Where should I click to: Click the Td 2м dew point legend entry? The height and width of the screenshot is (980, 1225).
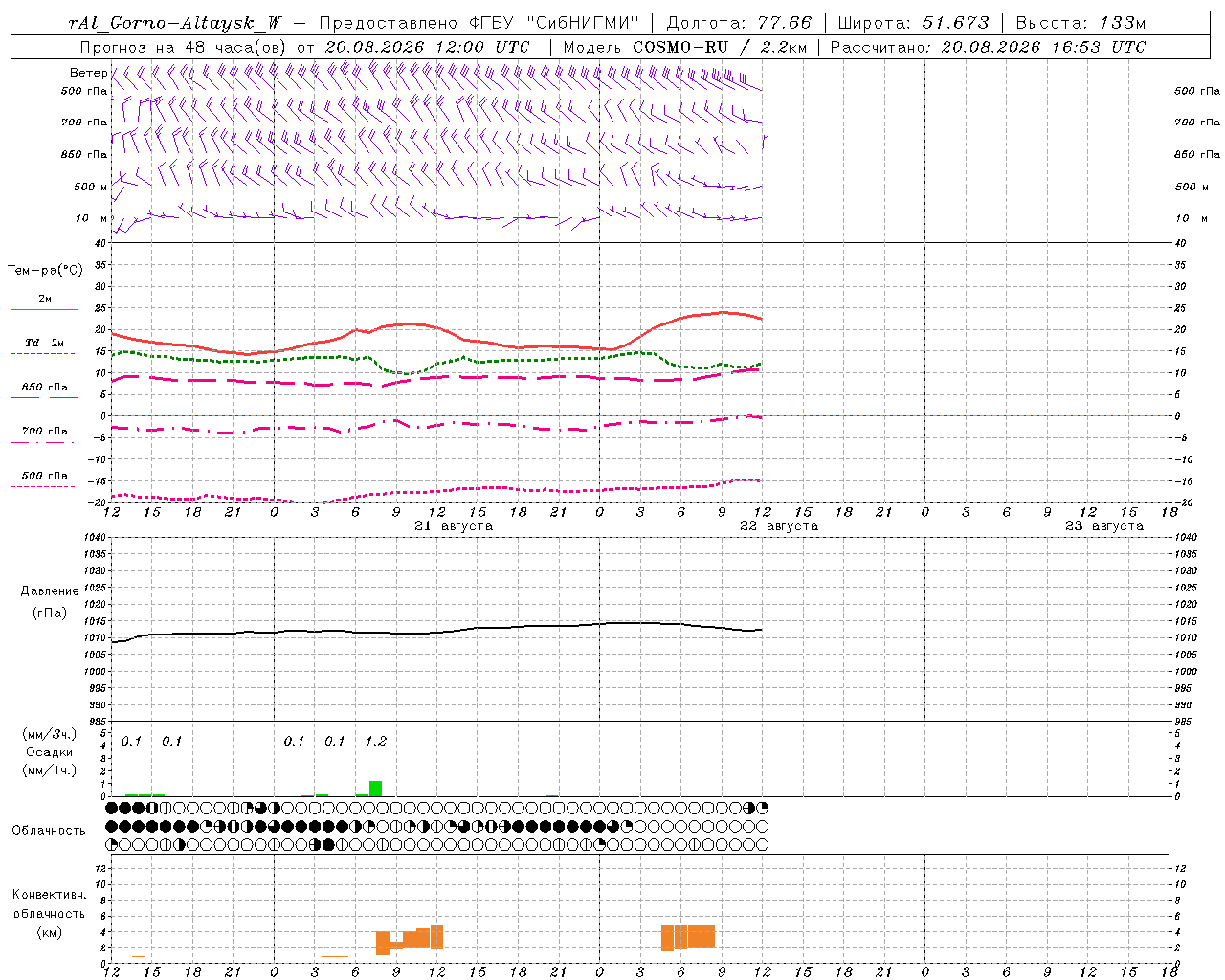point(44,343)
